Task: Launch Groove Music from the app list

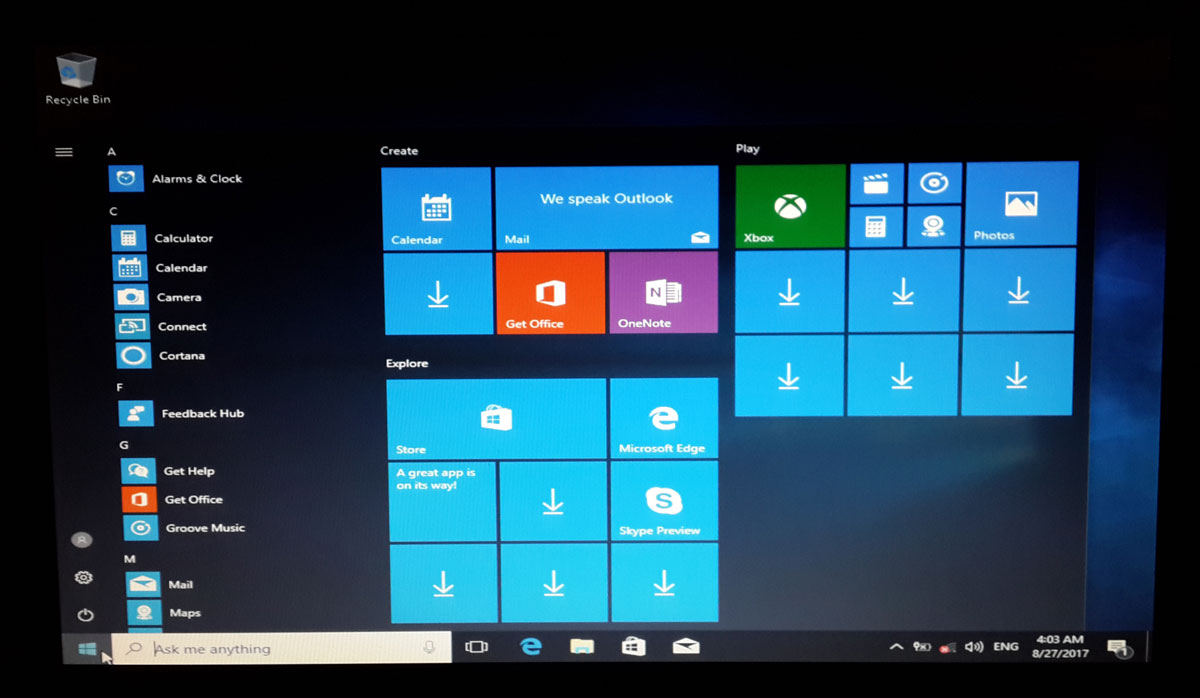Action: 183,527
